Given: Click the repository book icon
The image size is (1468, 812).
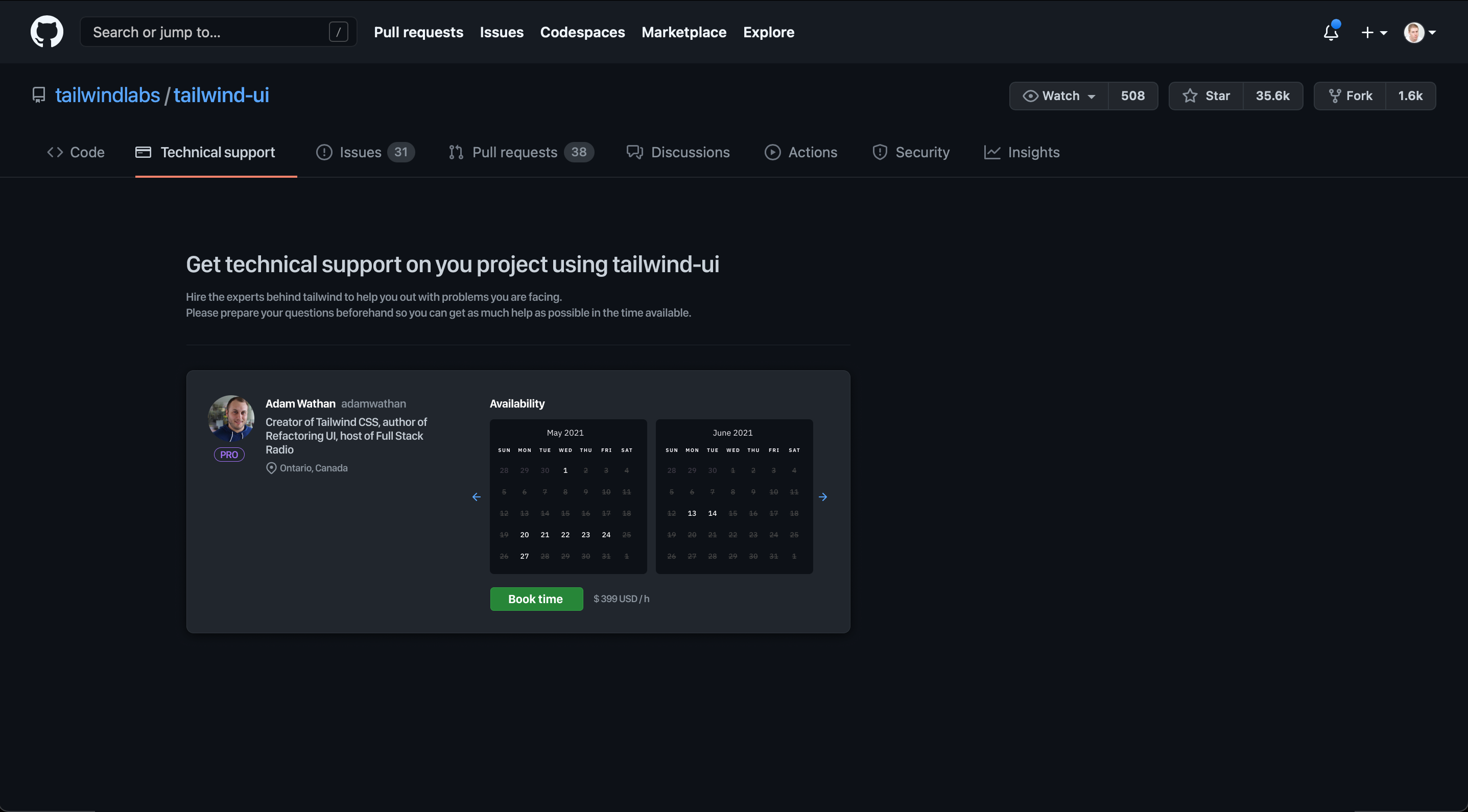Looking at the screenshot, I should 38,94.
